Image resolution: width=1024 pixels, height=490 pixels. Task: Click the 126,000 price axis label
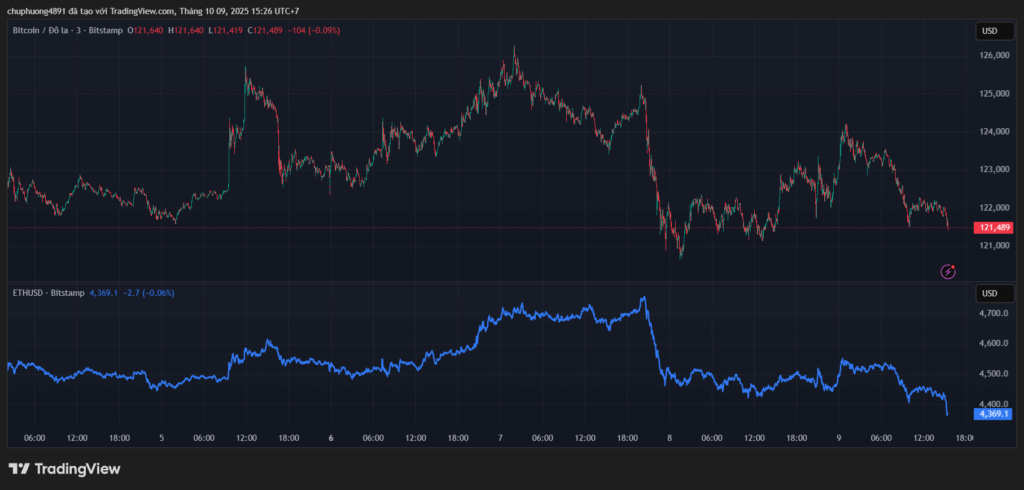click(994, 56)
